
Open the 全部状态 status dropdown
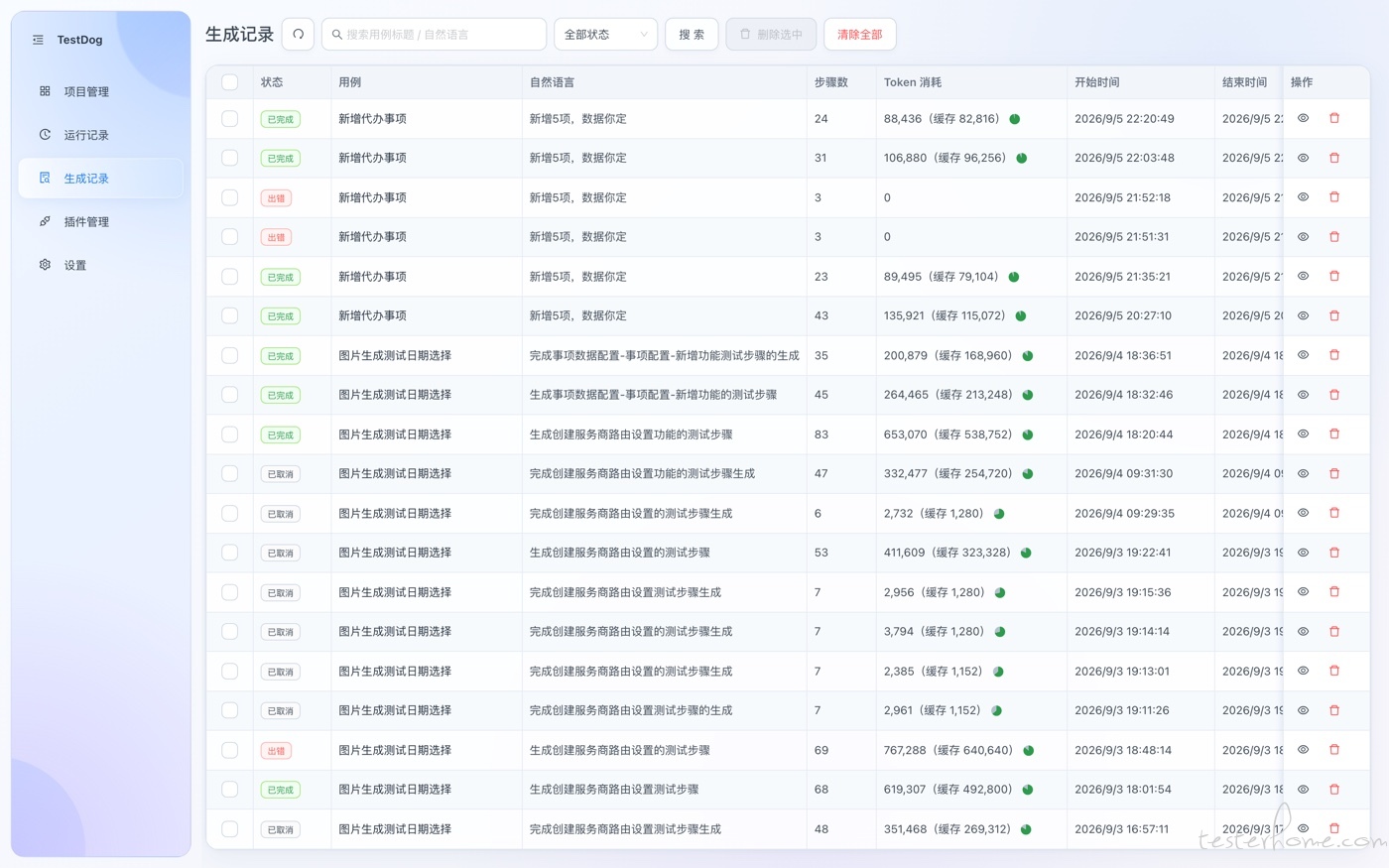tap(605, 35)
